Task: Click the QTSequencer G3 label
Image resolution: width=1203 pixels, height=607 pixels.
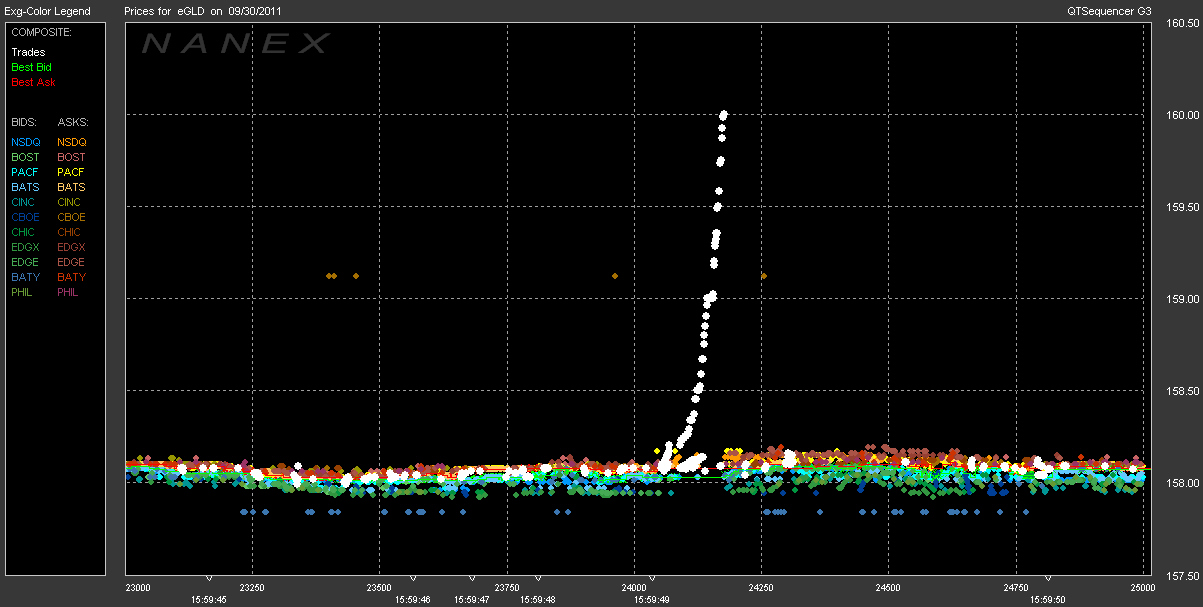Action: click(1109, 11)
